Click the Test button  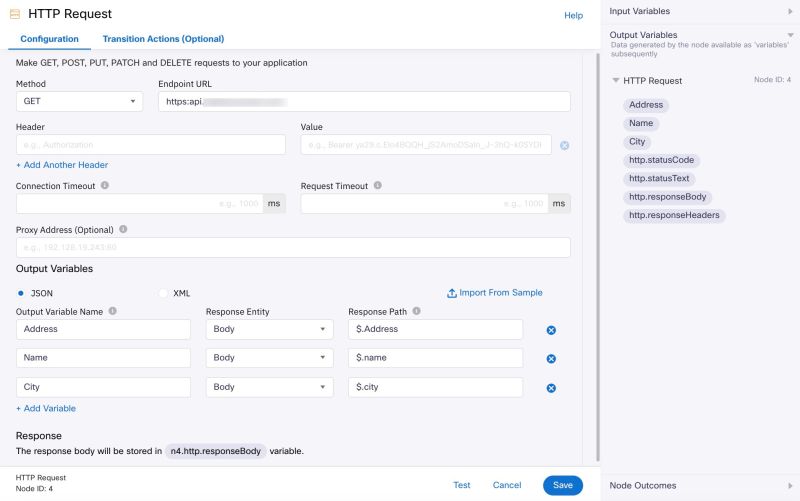(x=462, y=485)
